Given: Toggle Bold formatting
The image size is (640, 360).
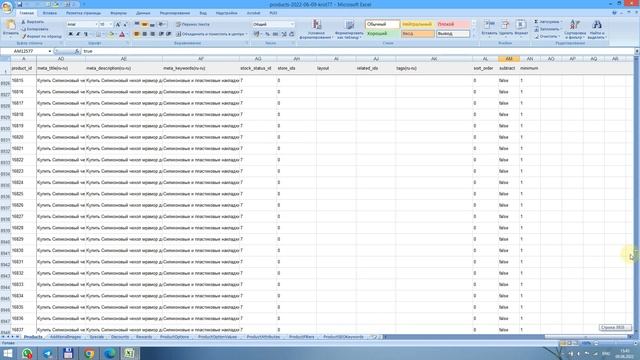Looking at the screenshot, I should [70, 34].
